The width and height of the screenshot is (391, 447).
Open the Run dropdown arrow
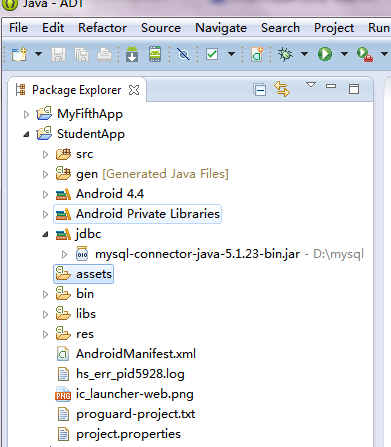(x=344, y=54)
